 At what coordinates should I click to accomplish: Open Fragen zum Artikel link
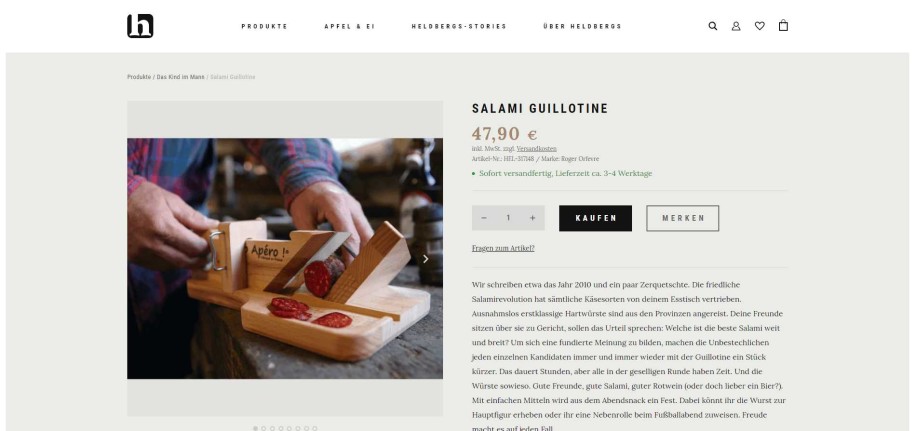click(x=503, y=248)
